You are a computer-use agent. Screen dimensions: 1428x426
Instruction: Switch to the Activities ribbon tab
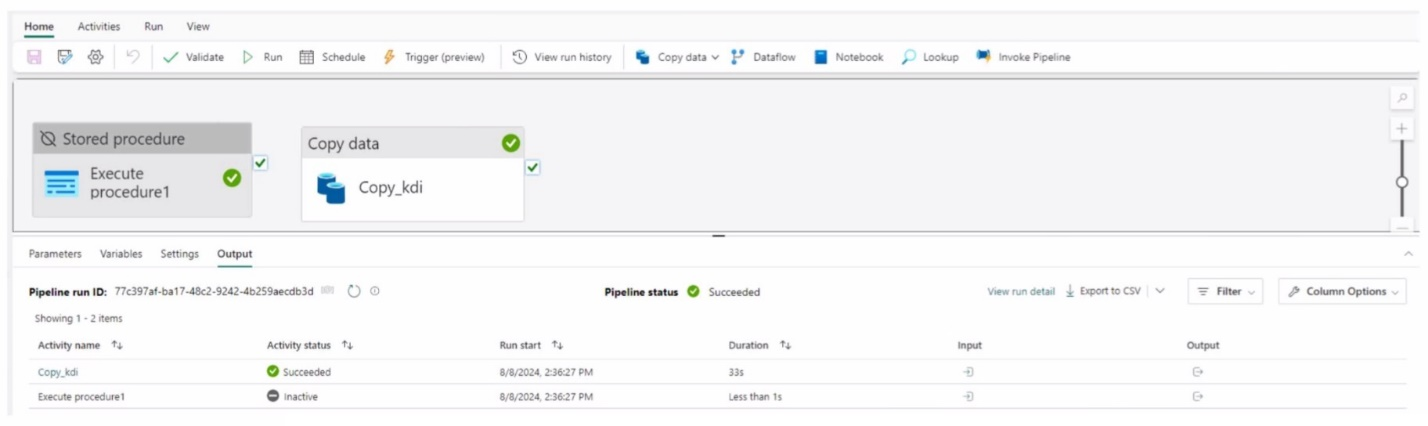[x=99, y=26]
